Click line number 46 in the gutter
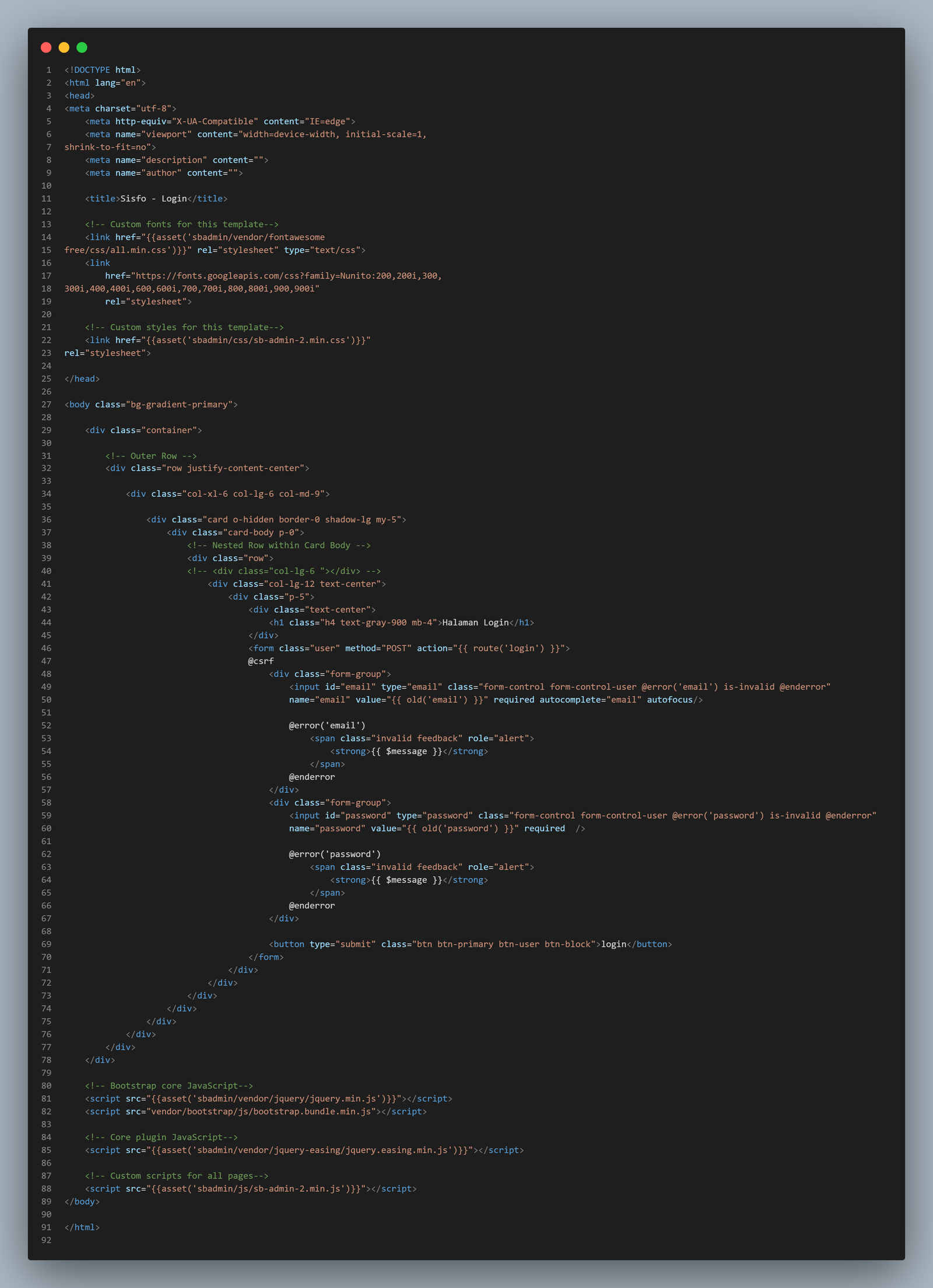Image resolution: width=933 pixels, height=1288 pixels. coord(46,648)
